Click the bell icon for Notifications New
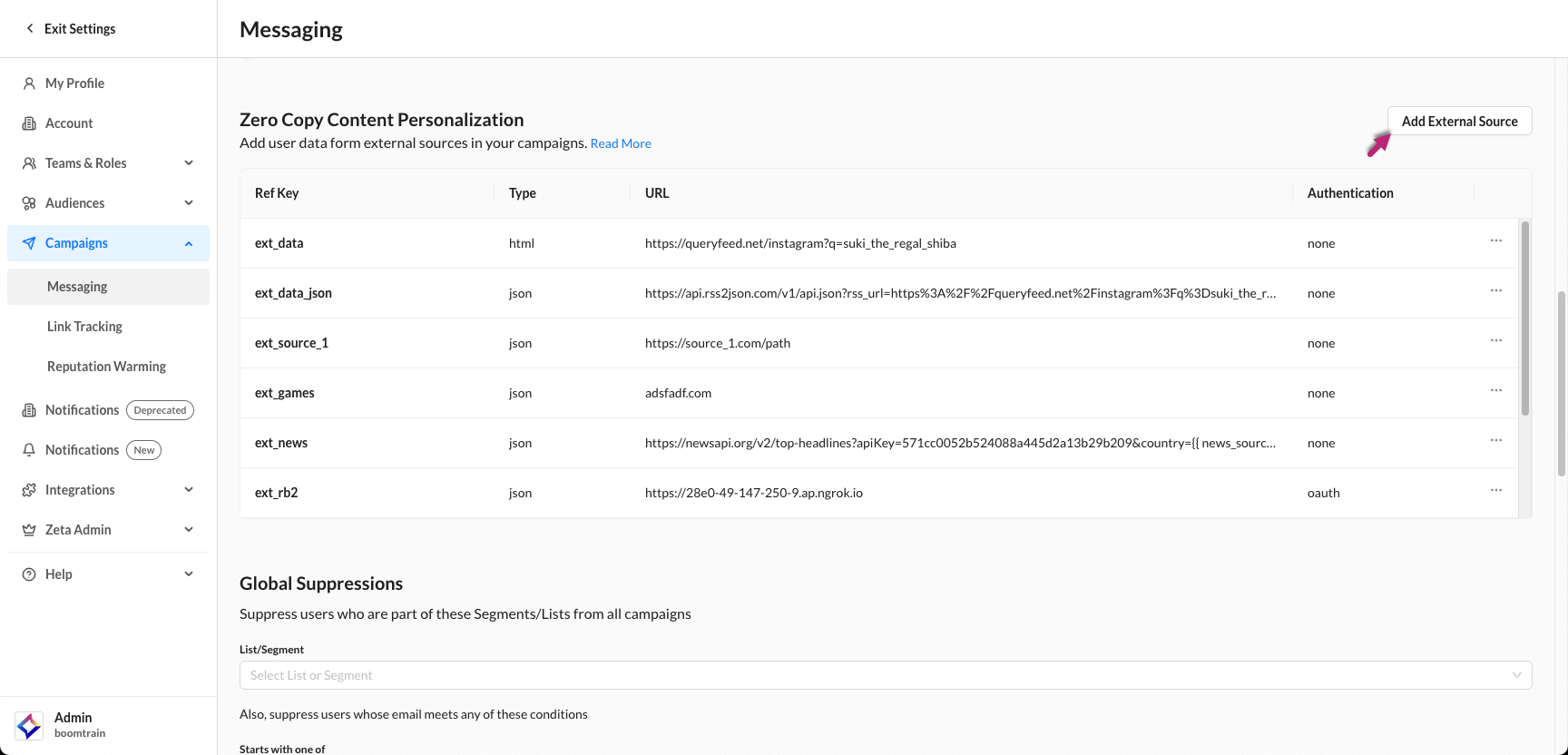Viewport: 1568px width, 755px height. (29, 450)
